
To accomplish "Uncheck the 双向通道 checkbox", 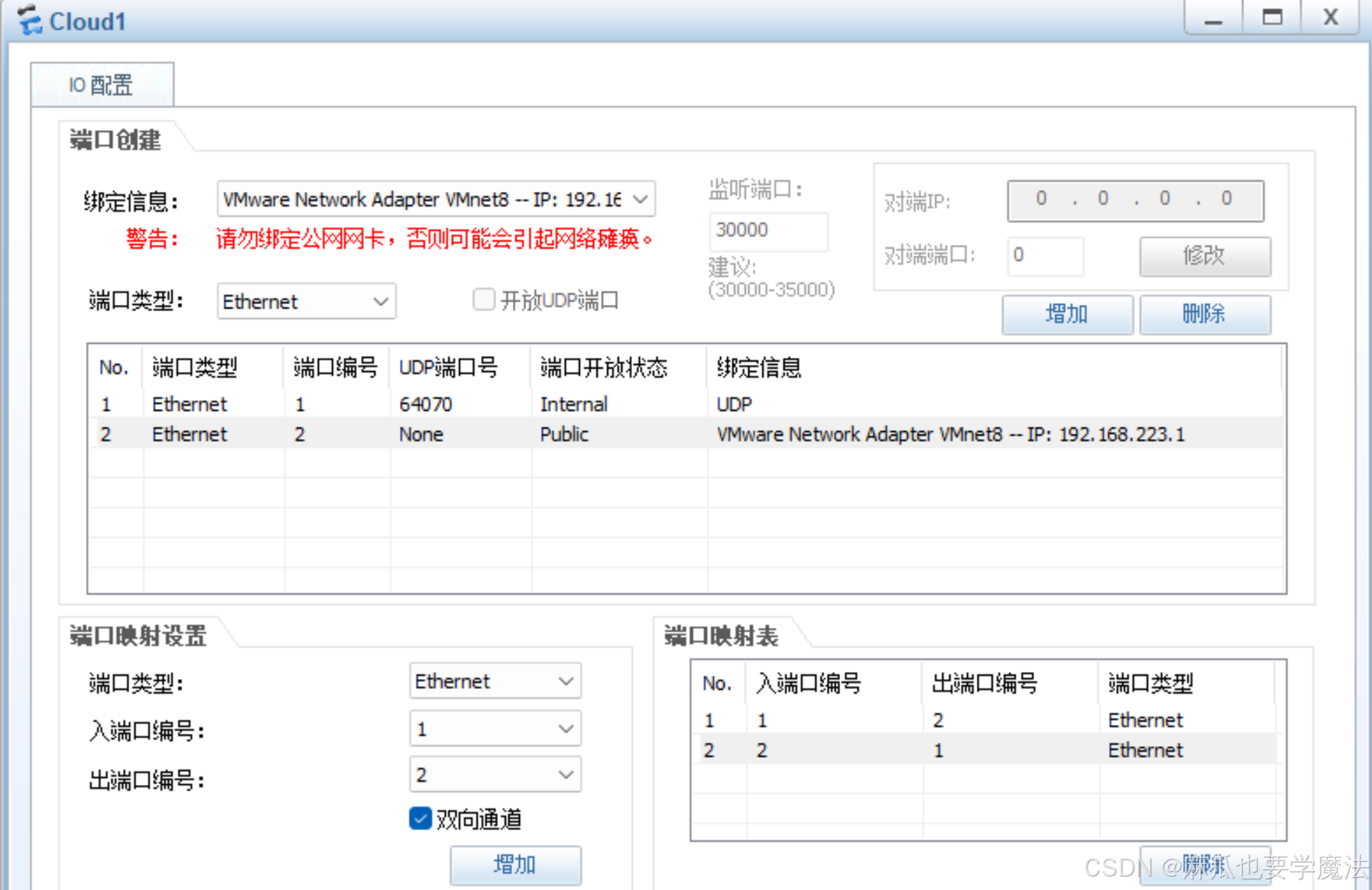I will 420,819.
